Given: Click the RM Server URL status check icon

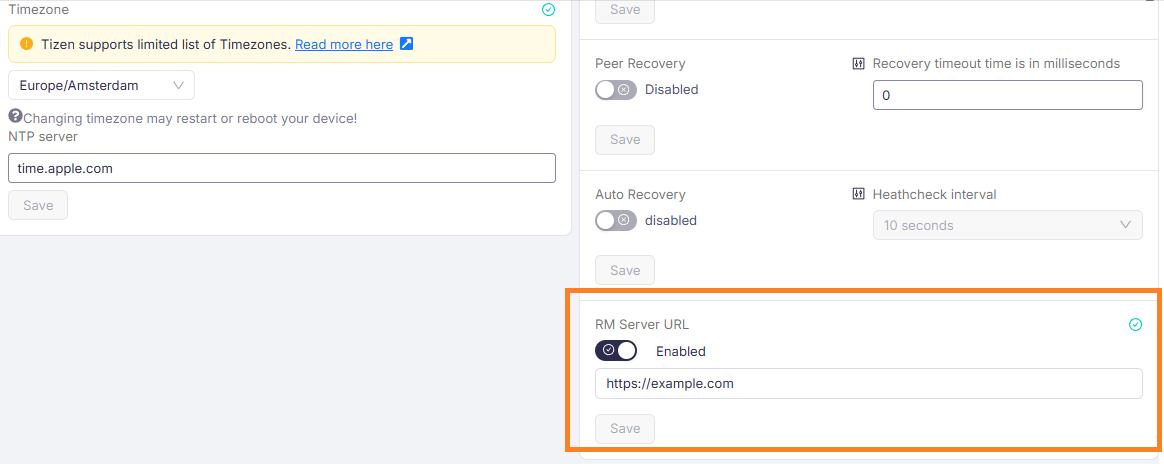Looking at the screenshot, I should [x=1135, y=324].
